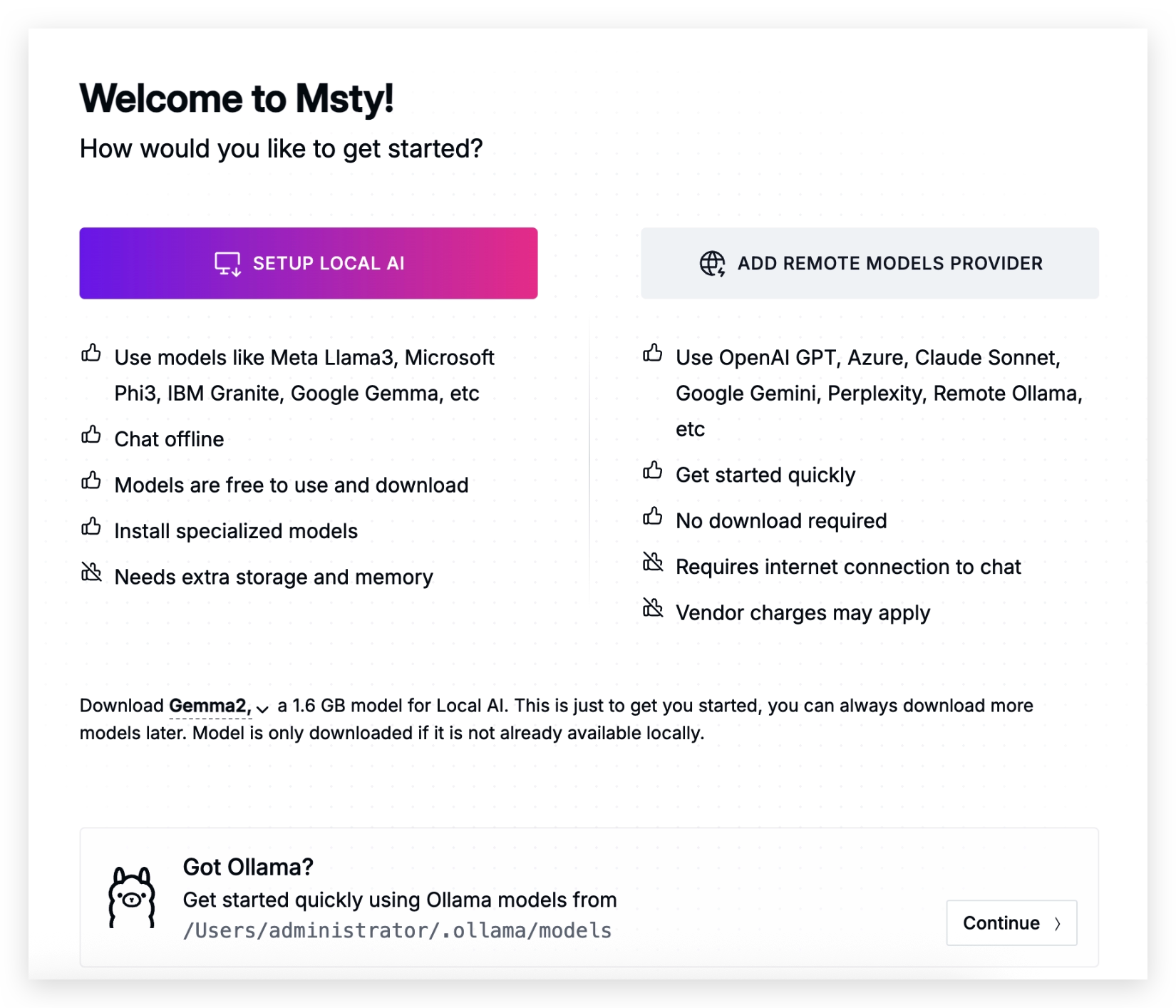Click thumbs-up icon beside Use models like Meta Llama3
This screenshot has width=1176, height=1008.
[x=91, y=353]
